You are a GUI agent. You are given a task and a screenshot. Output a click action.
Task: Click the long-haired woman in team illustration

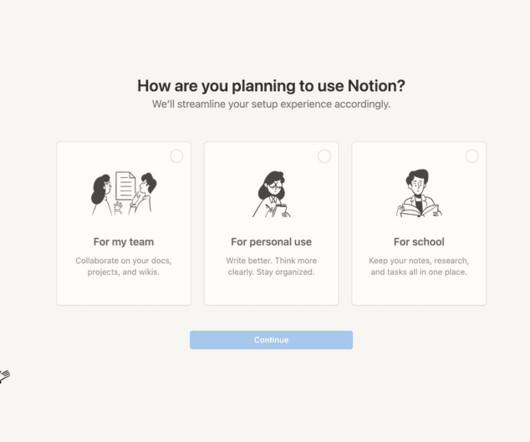pyautogui.click(x=102, y=195)
